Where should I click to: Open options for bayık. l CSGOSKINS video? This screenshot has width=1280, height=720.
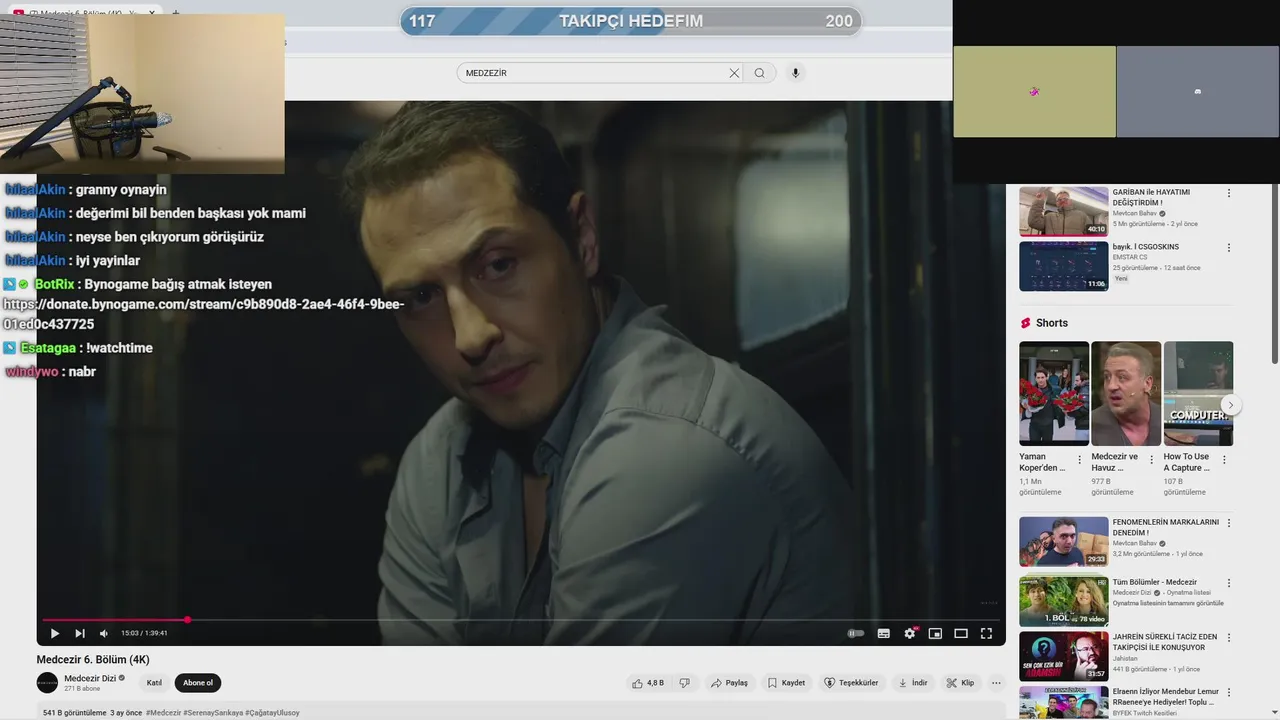click(x=1229, y=248)
